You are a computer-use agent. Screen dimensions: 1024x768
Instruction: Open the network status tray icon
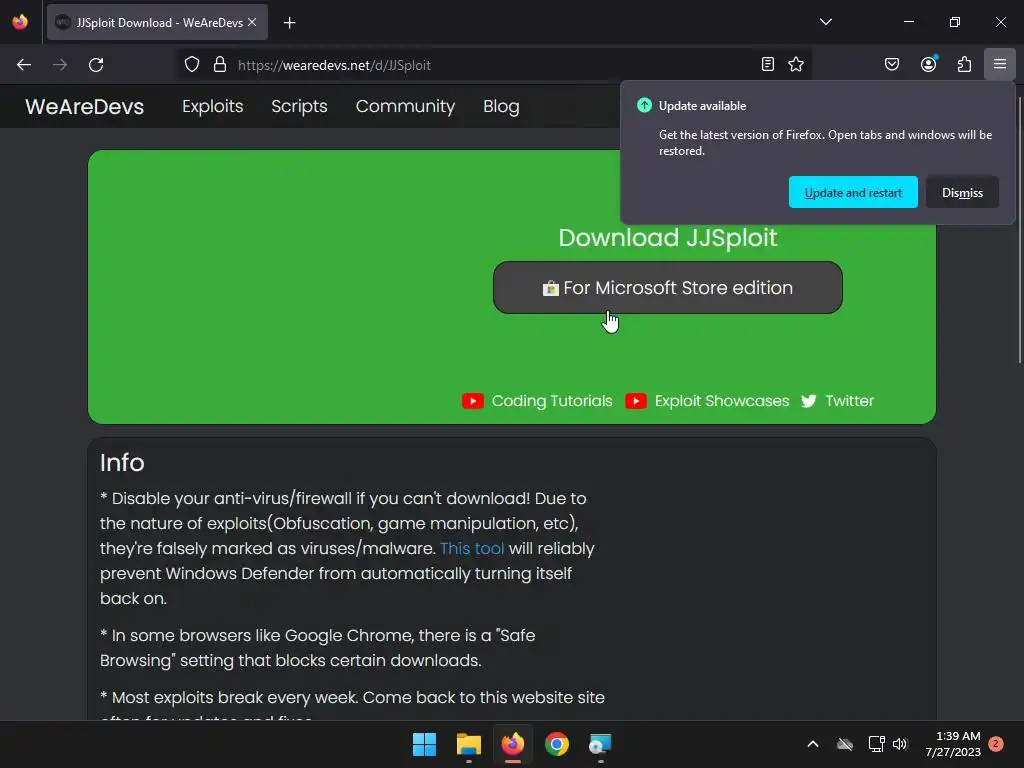point(876,744)
